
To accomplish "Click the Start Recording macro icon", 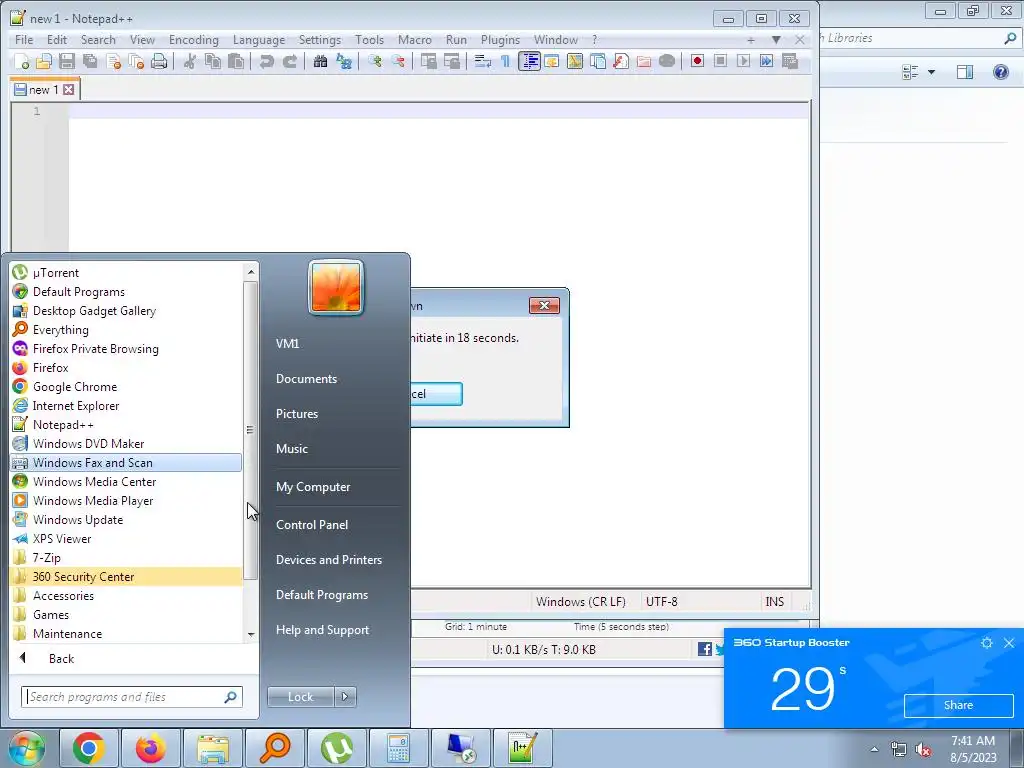I will pyautogui.click(x=697, y=61).
